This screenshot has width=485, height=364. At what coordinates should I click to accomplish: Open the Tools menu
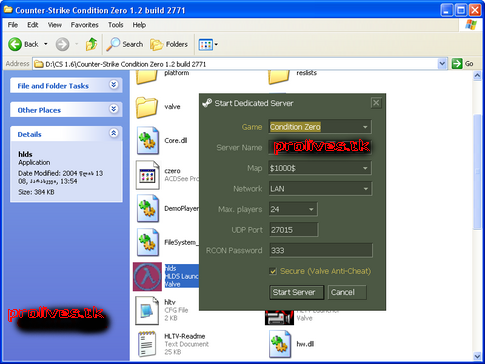[x=116, y=25]
